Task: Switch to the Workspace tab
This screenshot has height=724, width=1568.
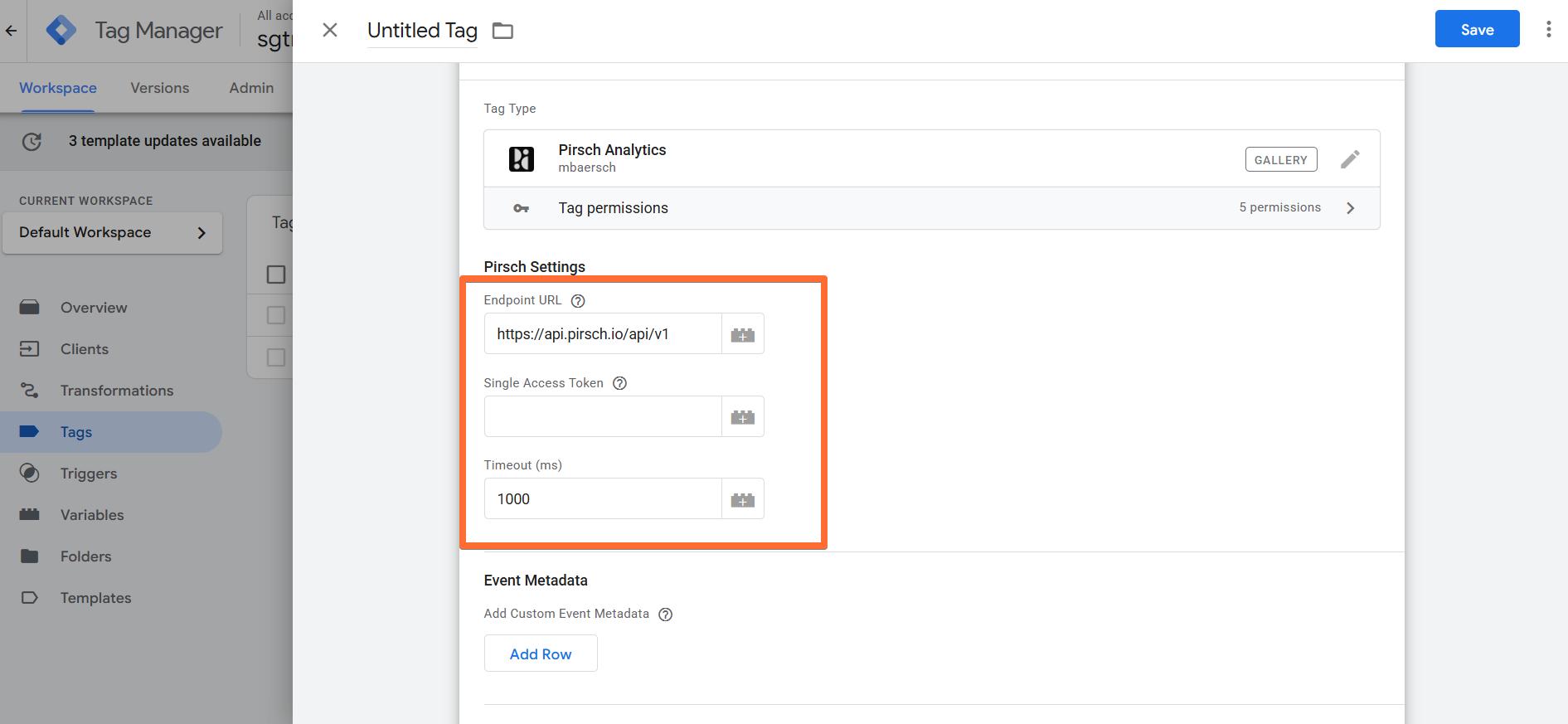Action: tap(58, 88)
